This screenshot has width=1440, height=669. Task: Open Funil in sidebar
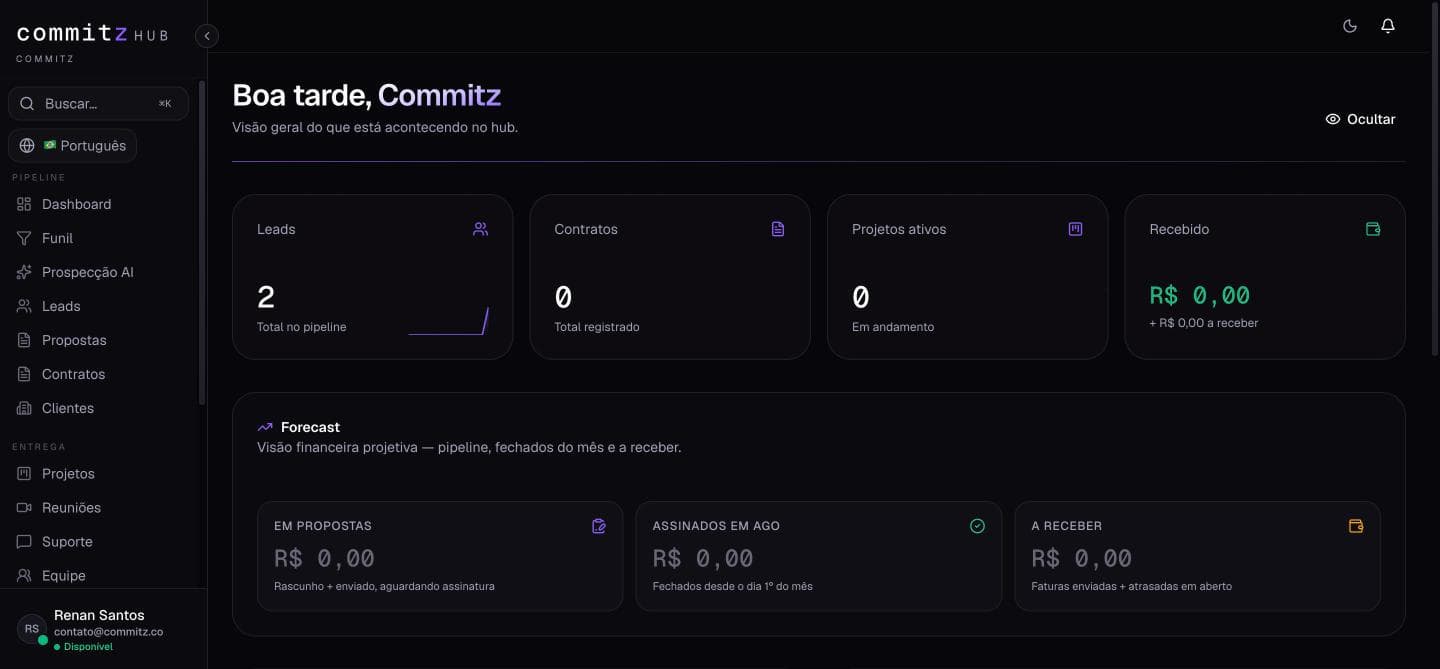(100, 238)
